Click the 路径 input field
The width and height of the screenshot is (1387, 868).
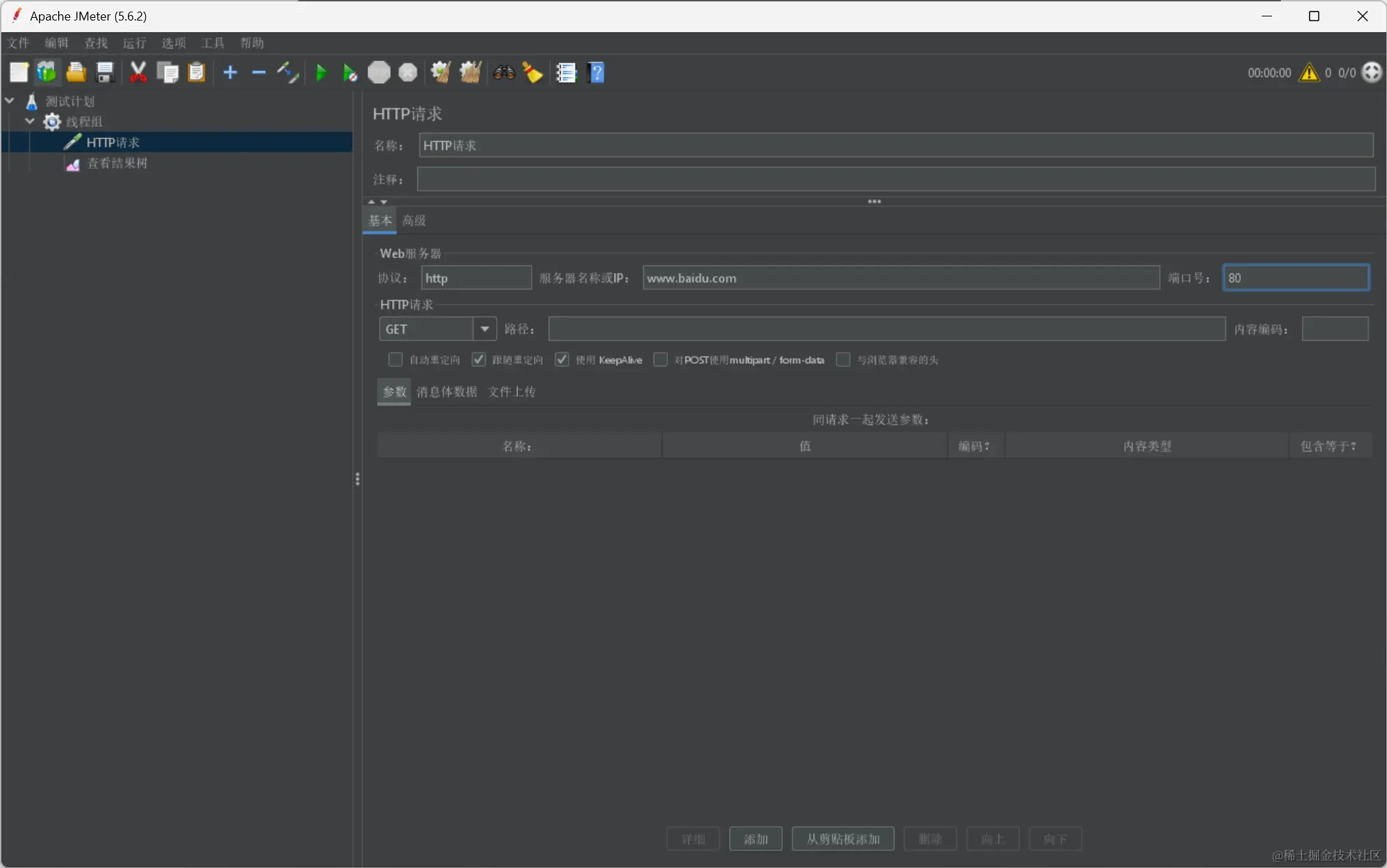click(x=886, y=329)
